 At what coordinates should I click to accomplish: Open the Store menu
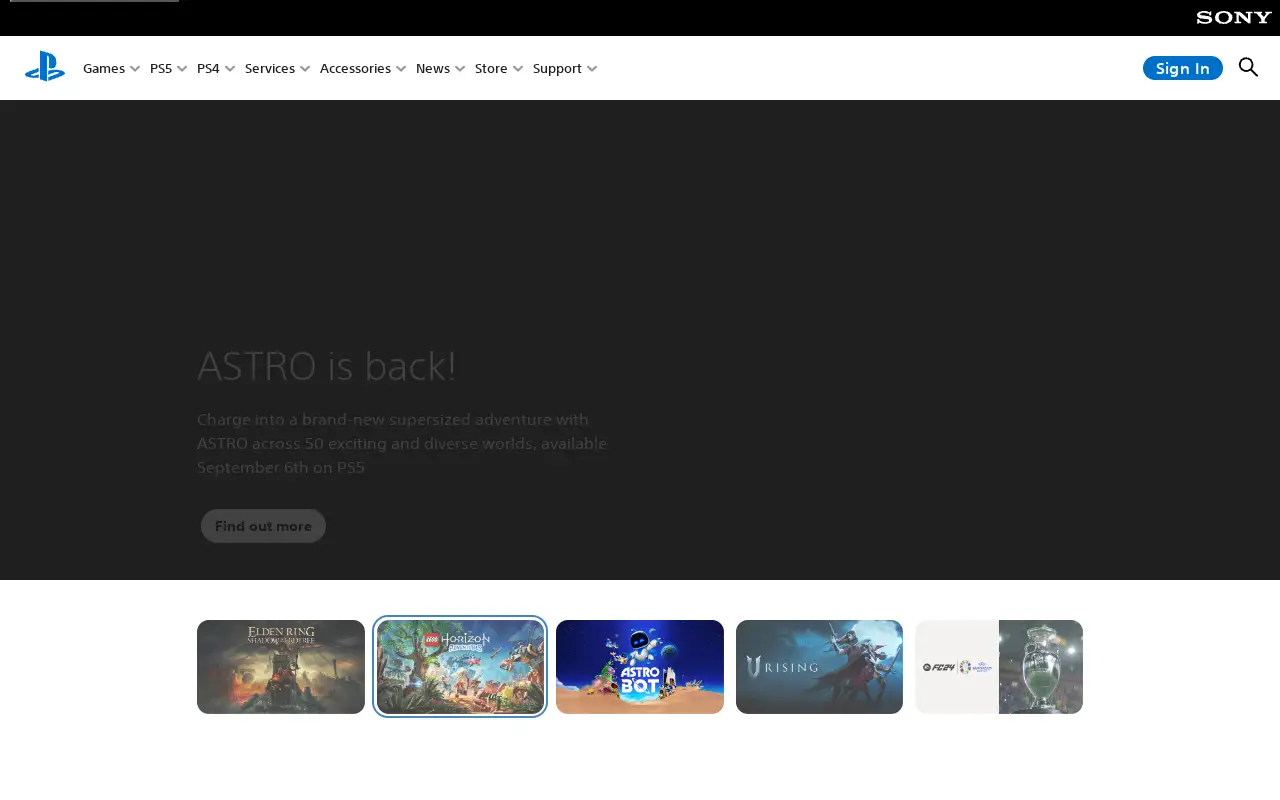click(491, 68)
